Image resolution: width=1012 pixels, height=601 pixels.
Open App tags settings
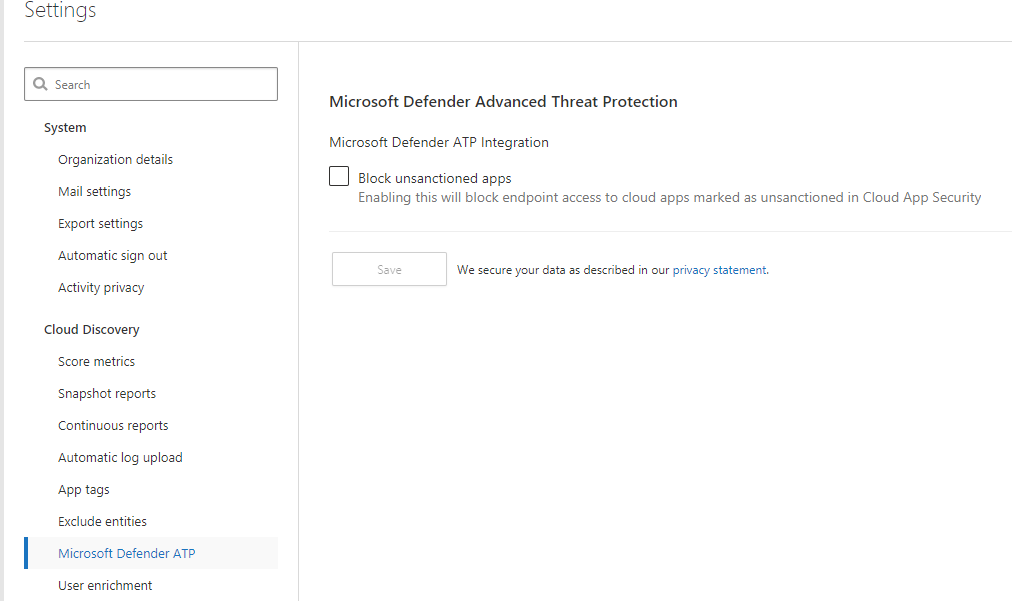click(x=84, y=490)
